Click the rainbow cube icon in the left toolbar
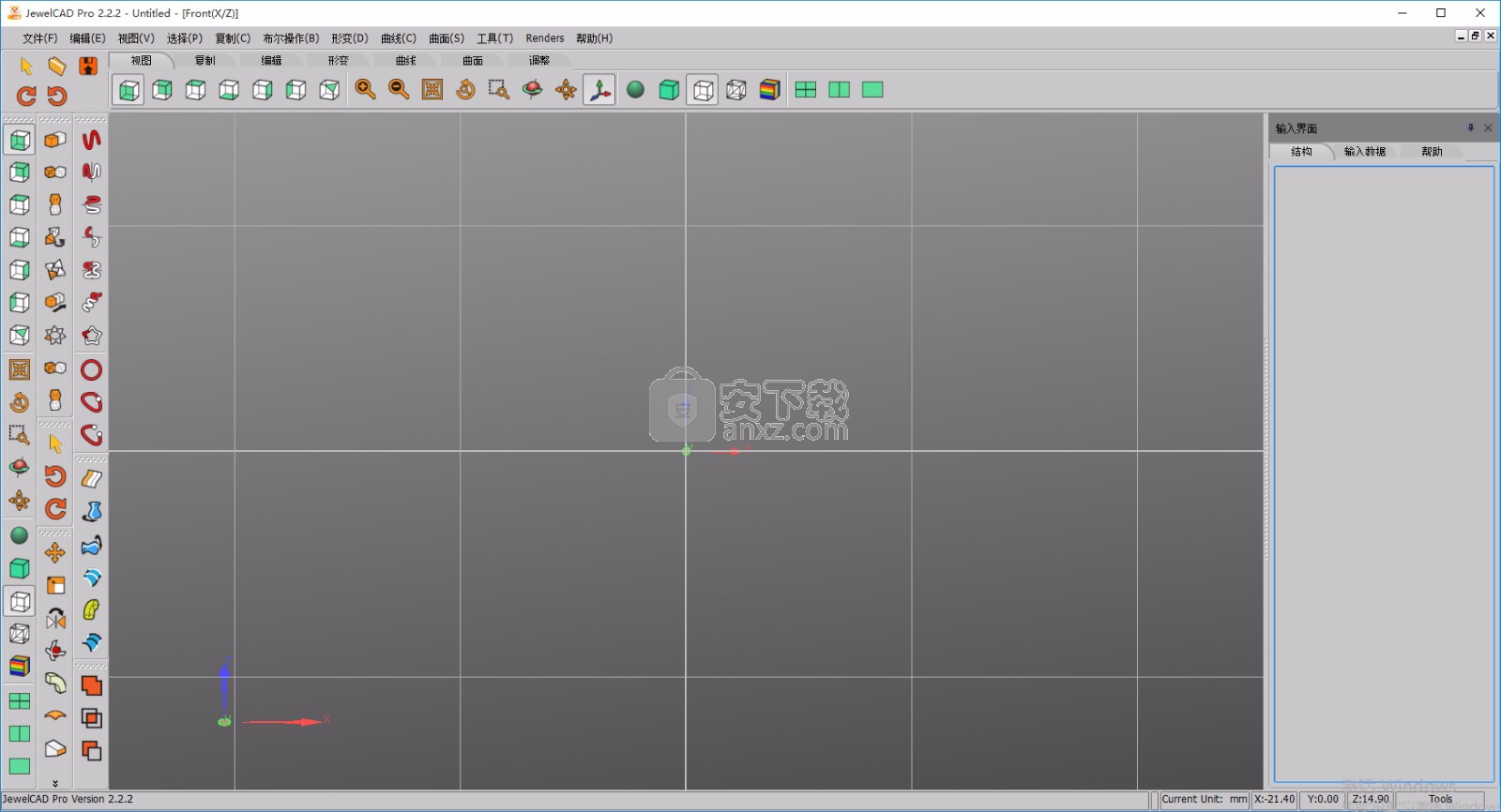 click(20, 667)
